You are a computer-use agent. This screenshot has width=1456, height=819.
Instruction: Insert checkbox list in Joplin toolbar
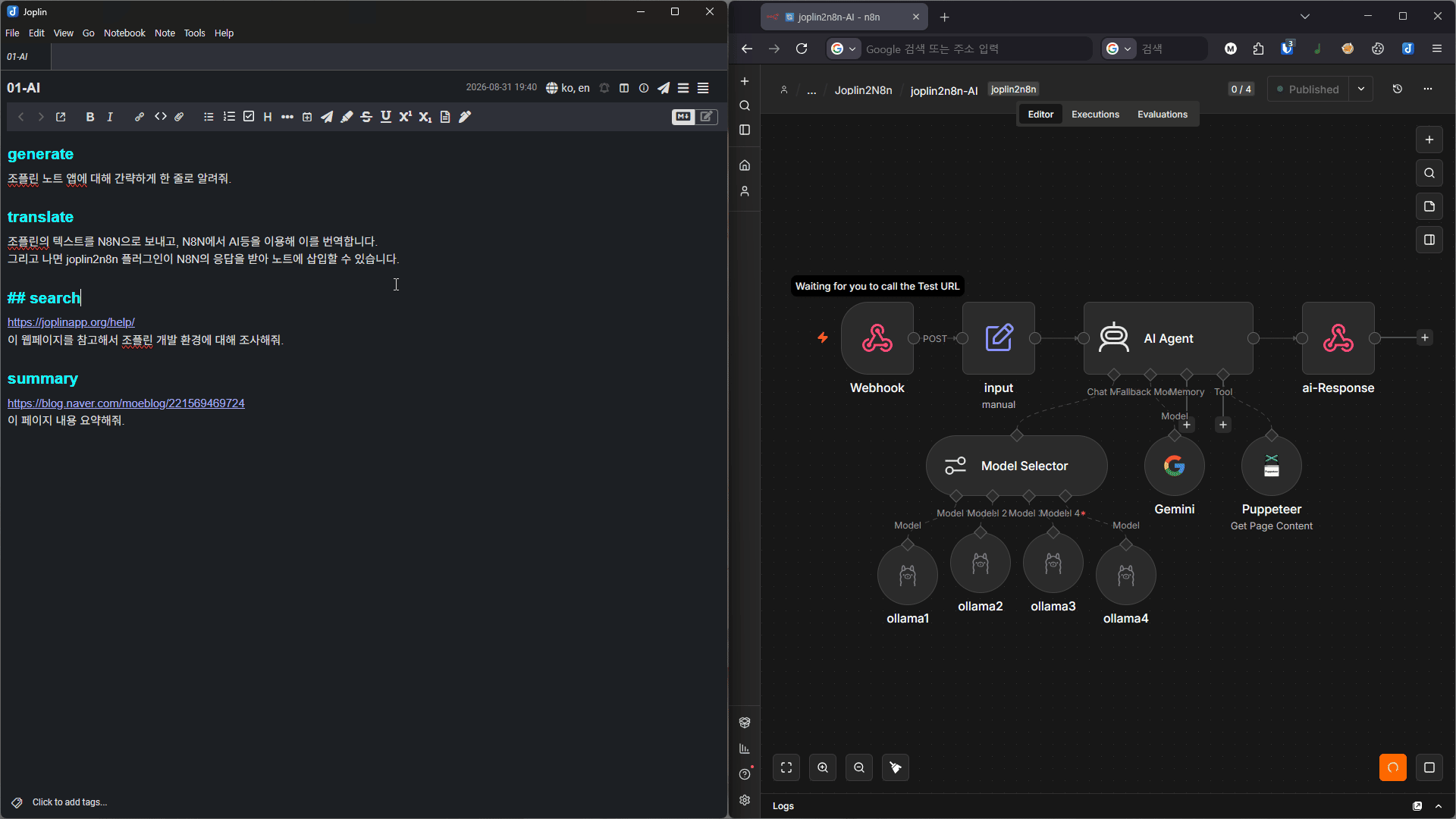(249, 117)
